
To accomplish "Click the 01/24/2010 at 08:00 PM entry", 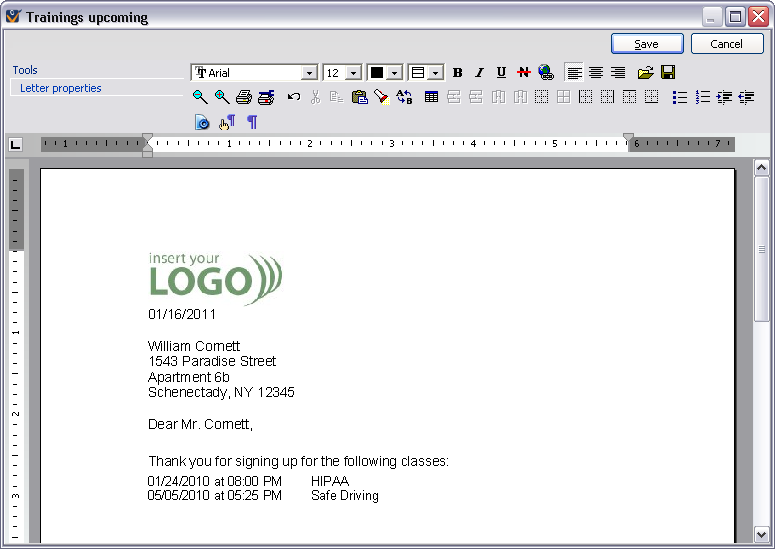I will [215, 481].
